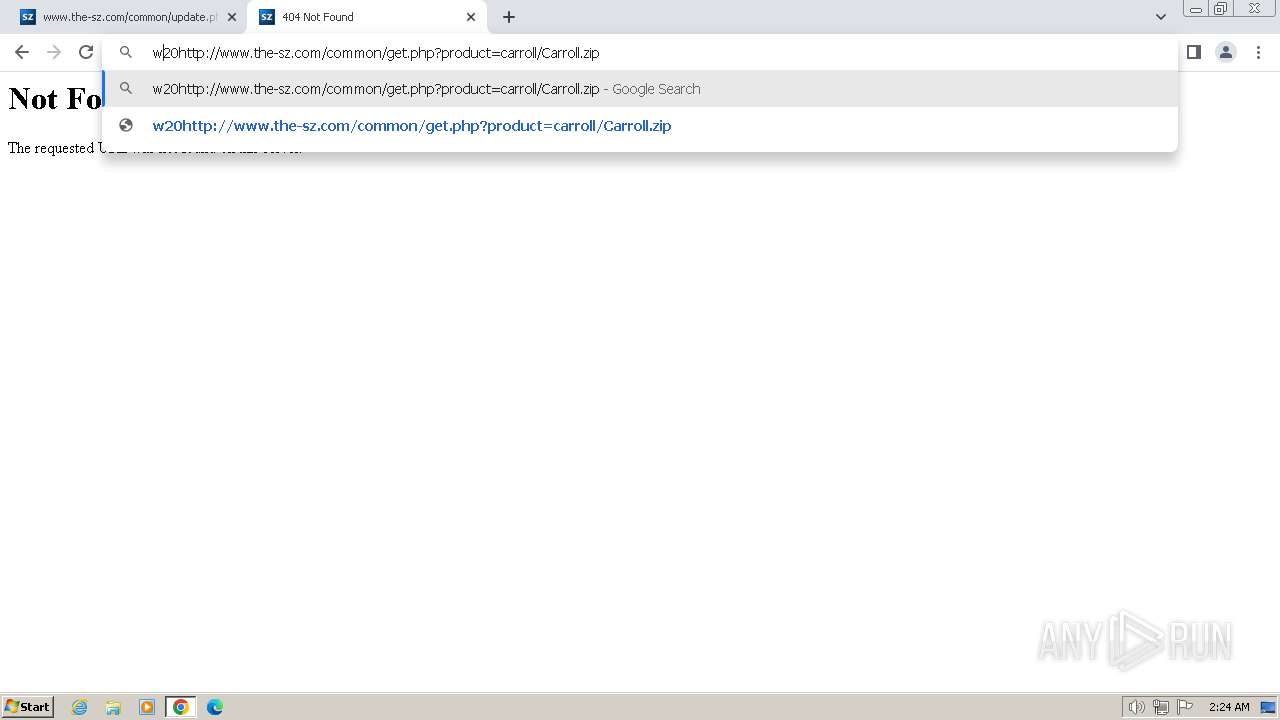
Task: Open the Windows Start menu
Action: [x=28, y=706]
